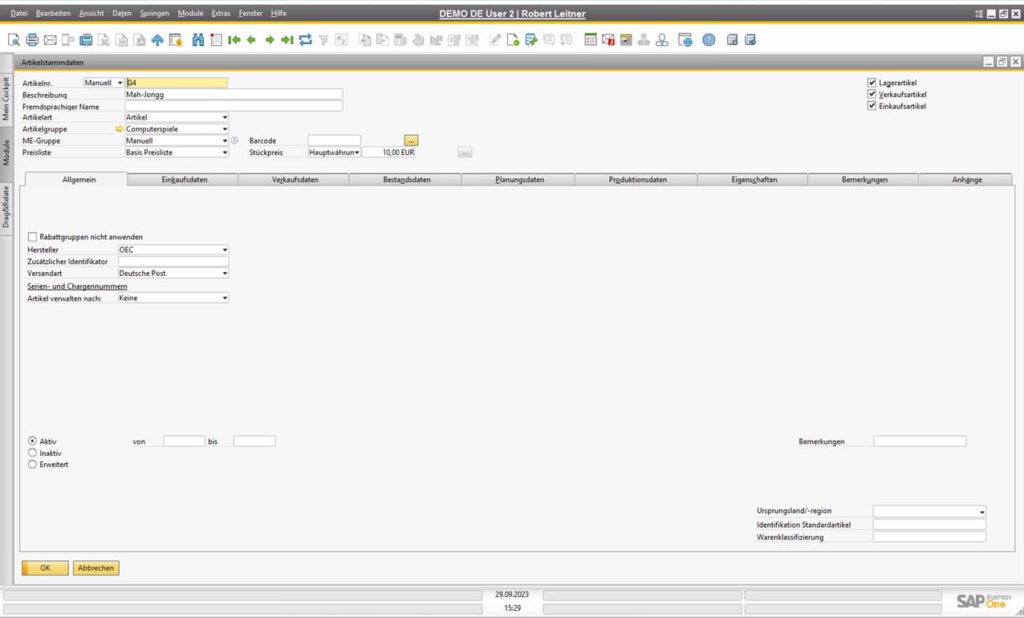
Task: Select the Erweitert radio button
Action: [32, 464]
